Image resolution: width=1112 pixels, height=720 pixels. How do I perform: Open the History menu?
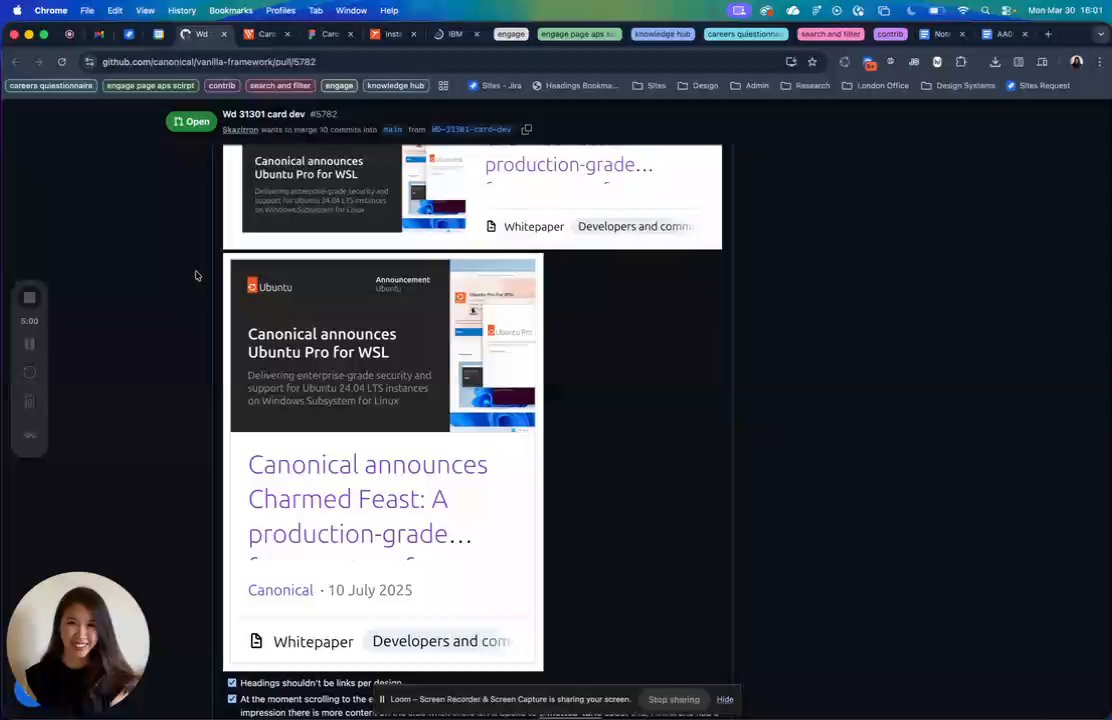click(182, 11)
